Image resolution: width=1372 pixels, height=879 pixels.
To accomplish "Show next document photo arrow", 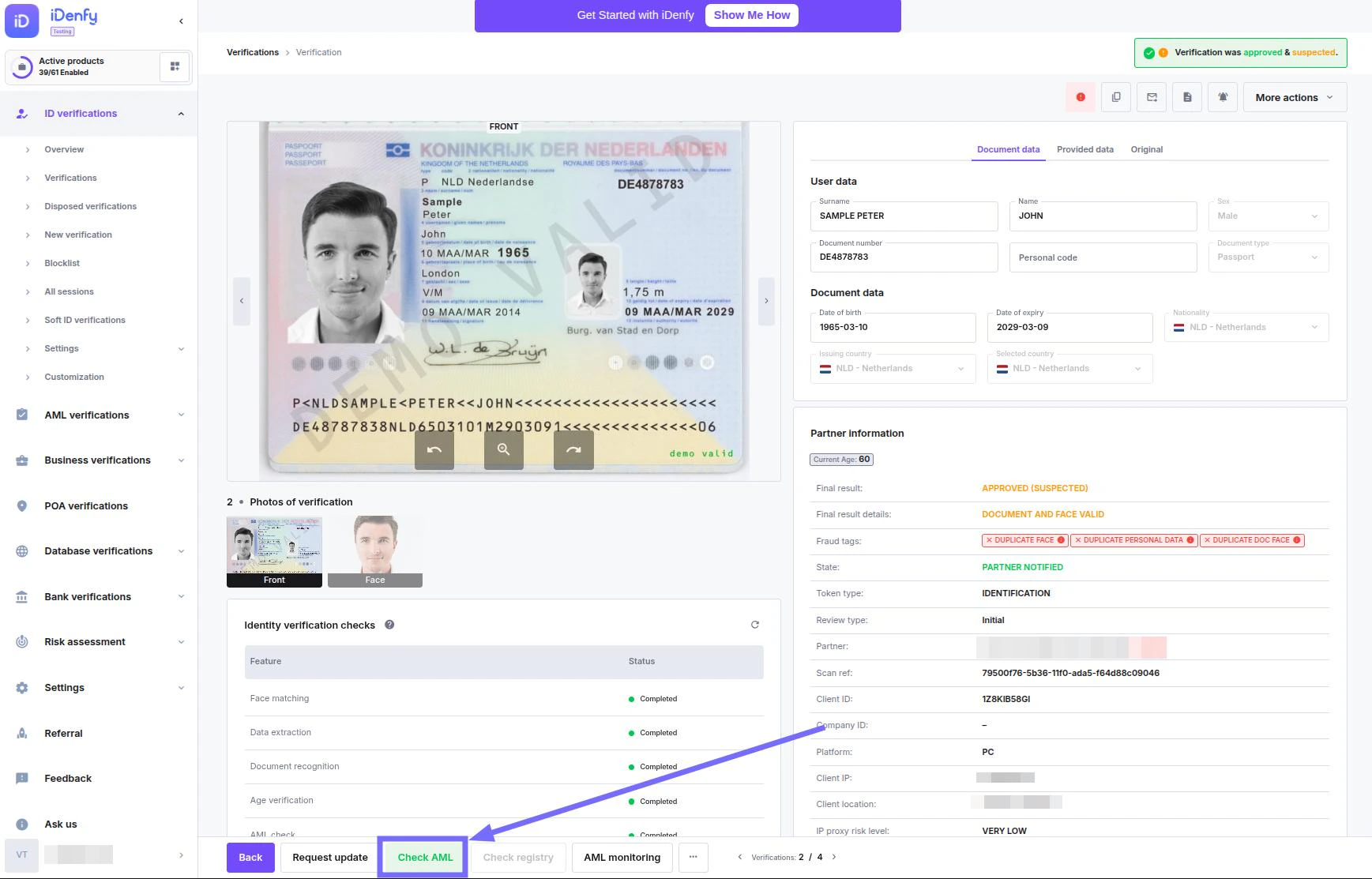I will 766,301.
